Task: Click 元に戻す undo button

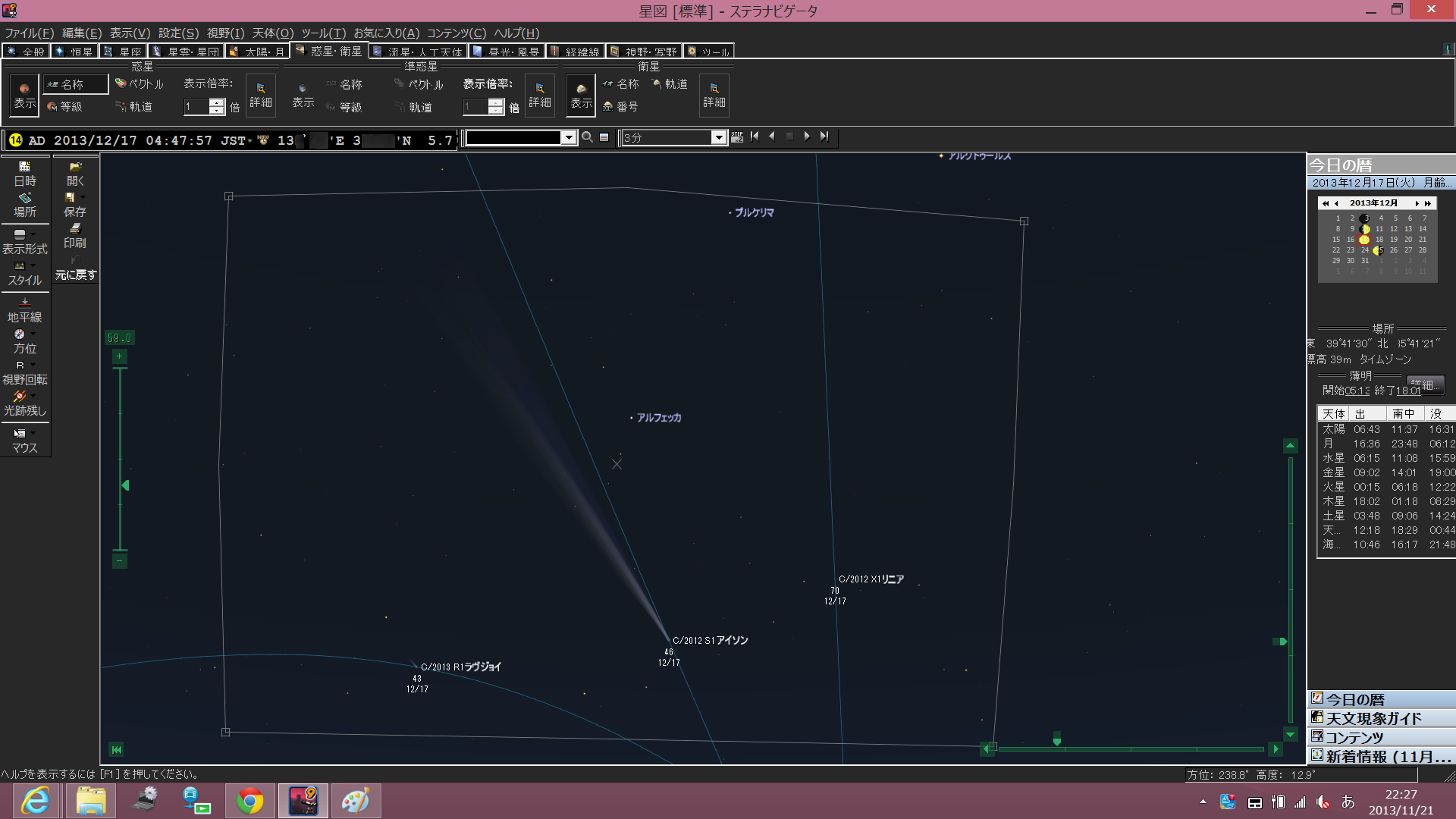Action: click(x=75, y=268)
